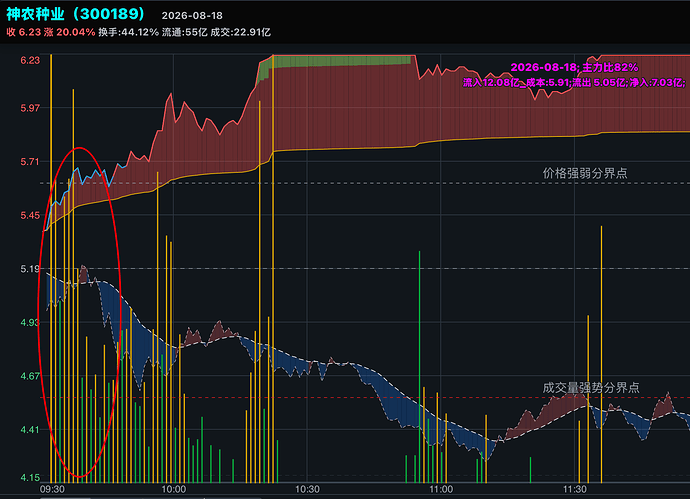Click the magenta 主力比82% annotation
Image resolution: width=690 pixels, height=499 pixels.
[x=574, y=67]
